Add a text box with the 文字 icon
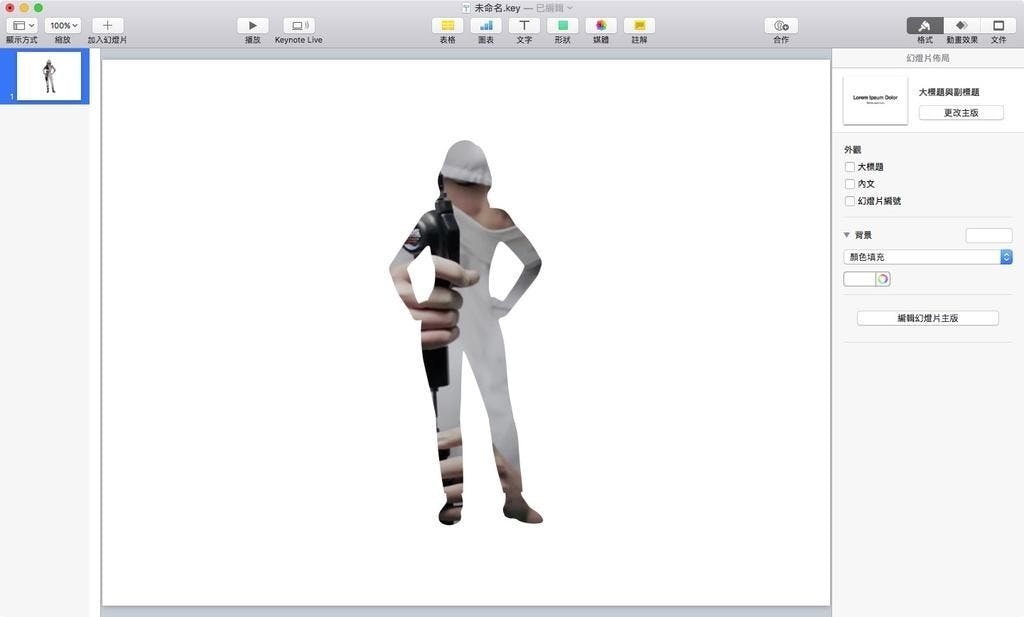 [524, 25]
